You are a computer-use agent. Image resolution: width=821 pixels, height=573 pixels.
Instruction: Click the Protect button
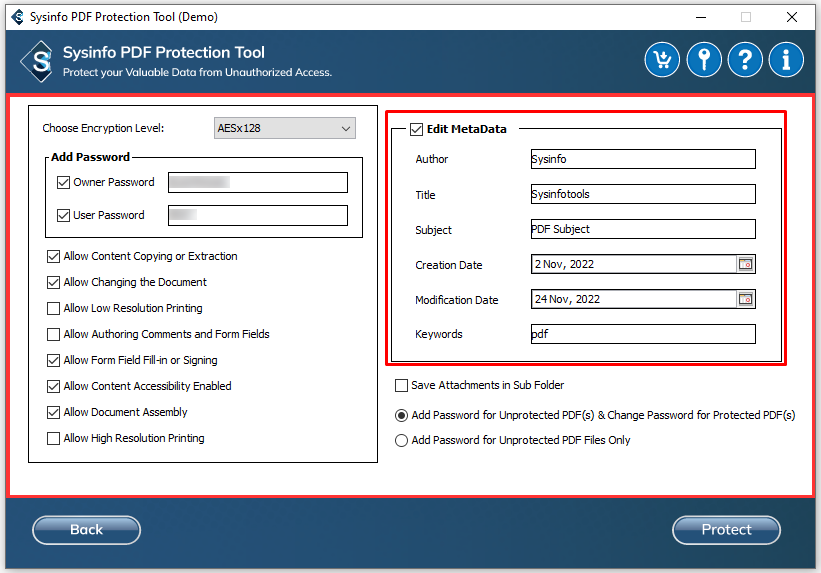pyautogui.click(x=726, y=530)
